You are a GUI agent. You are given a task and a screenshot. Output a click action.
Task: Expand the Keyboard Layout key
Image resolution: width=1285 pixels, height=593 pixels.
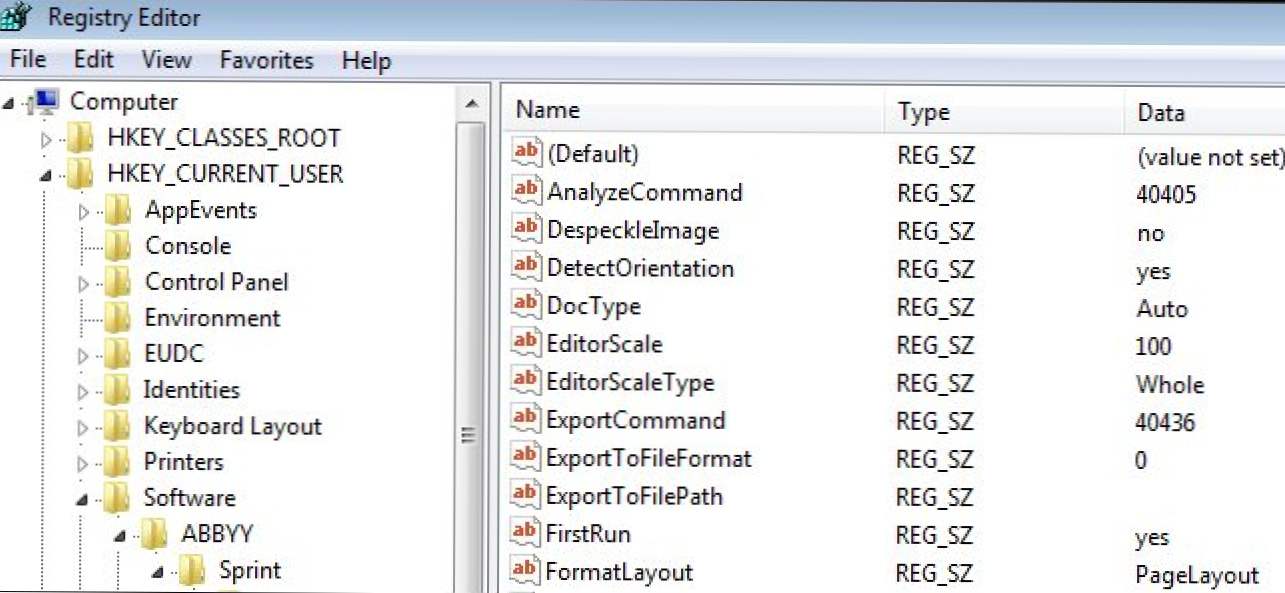coord(84,427)
